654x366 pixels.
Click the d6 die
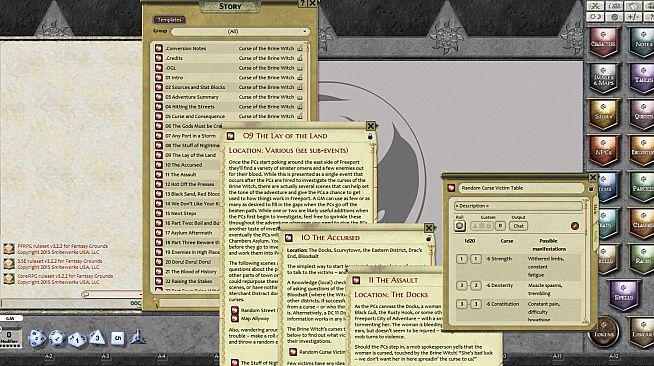tap(117, 338)
